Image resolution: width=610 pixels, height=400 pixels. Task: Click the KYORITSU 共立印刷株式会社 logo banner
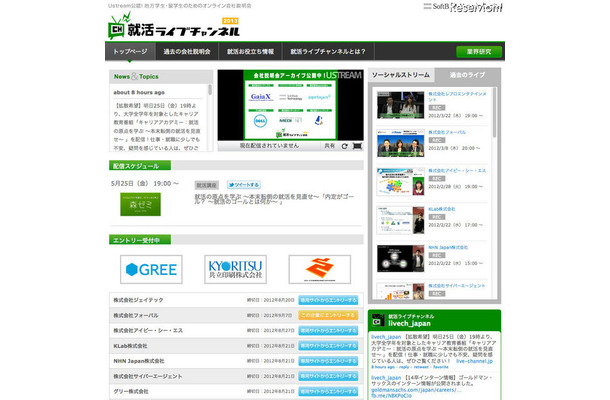(235, 269)
